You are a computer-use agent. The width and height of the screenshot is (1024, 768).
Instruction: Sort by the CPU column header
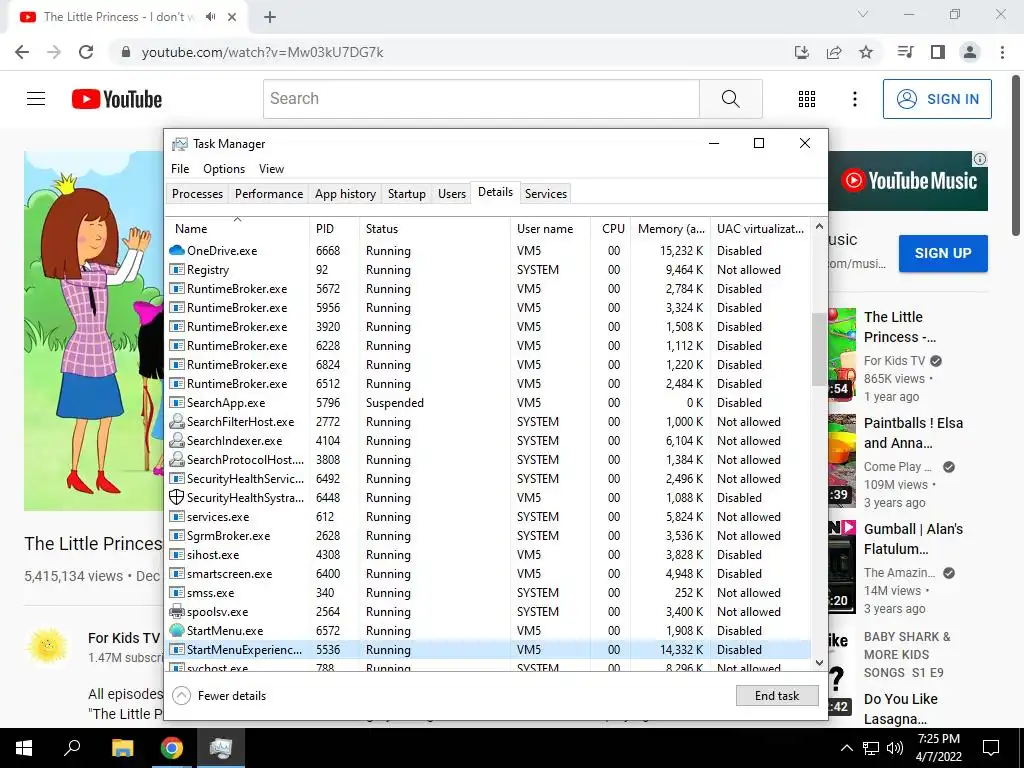click(x=613, y=229)
